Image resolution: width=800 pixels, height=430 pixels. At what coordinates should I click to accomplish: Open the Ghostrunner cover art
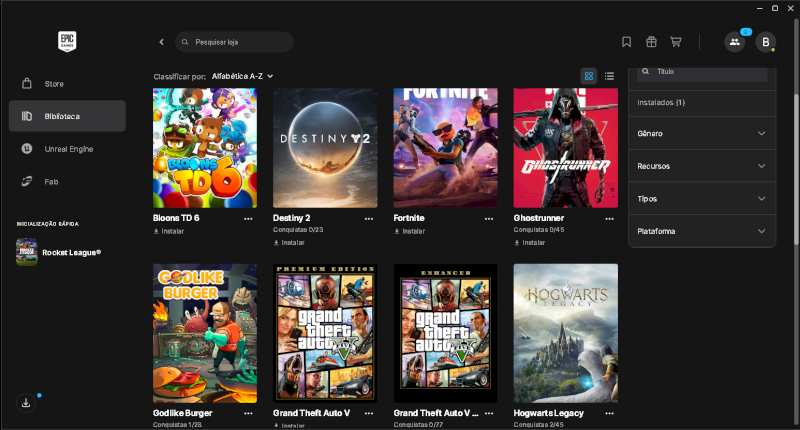tap(566, 148)
